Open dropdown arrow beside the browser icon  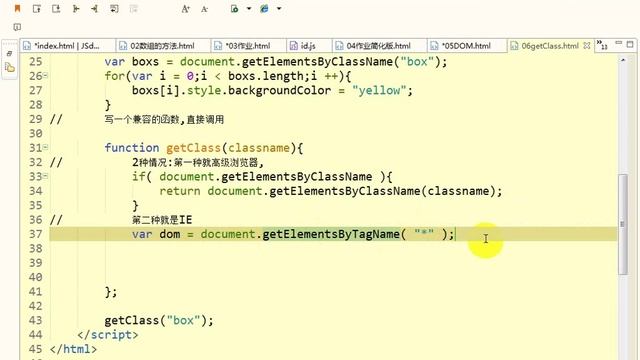[x=279, y=9]
